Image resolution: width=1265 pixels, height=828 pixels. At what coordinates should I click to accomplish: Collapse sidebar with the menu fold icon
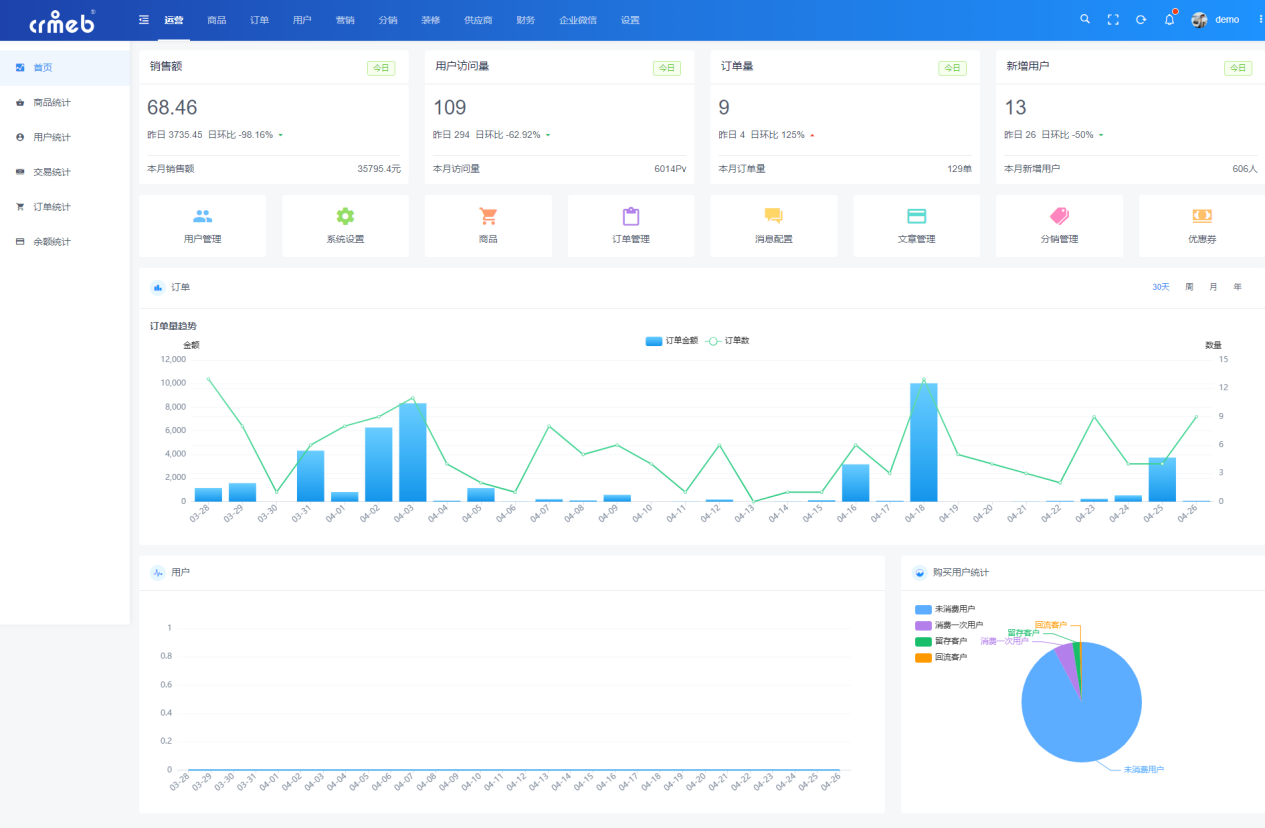144,19
